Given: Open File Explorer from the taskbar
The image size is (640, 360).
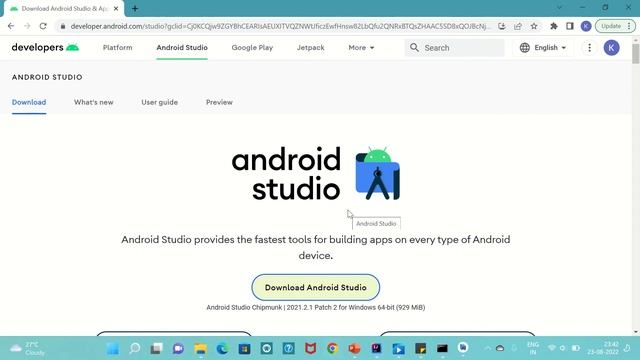Looking at the screenshot, I should (200, 349).
